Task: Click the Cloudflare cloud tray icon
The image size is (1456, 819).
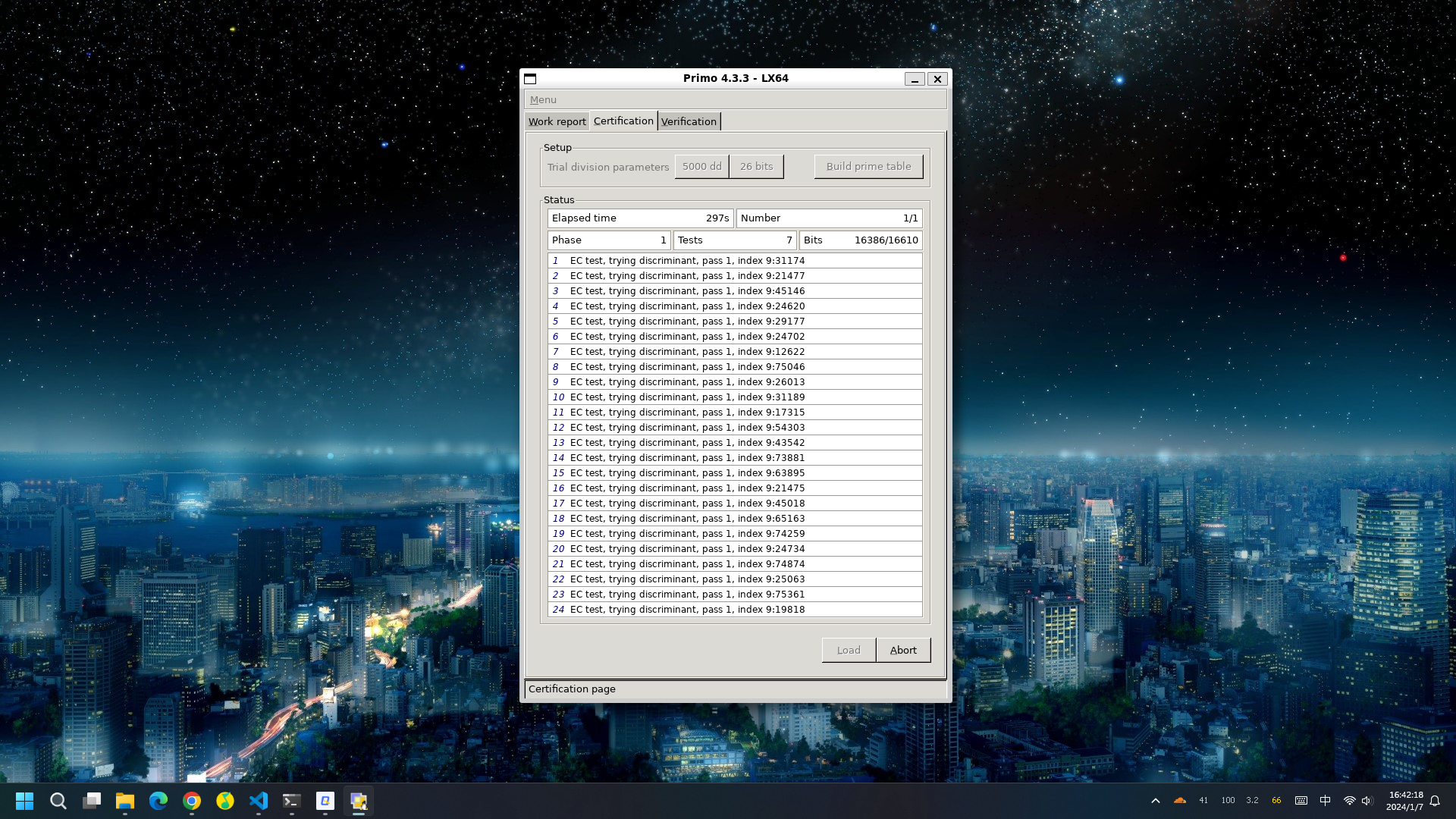Action: [x=1180, y=801]
